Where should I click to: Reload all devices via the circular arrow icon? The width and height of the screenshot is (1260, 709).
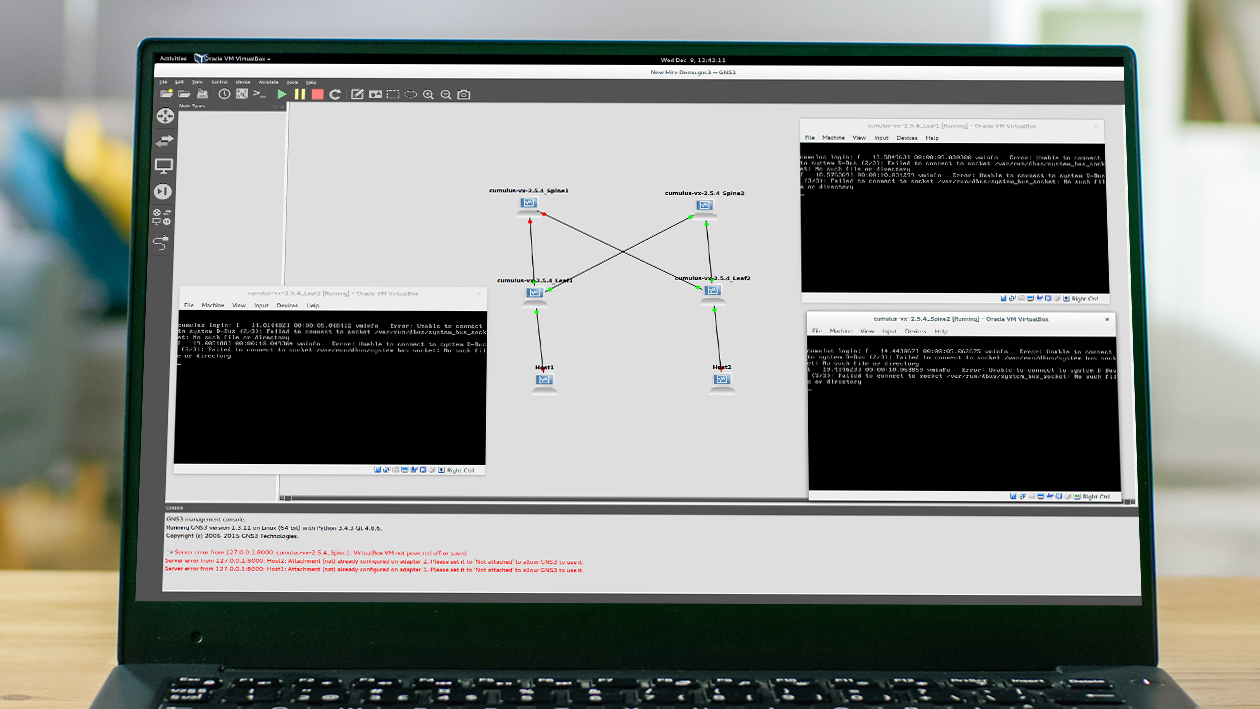[334, 94]
